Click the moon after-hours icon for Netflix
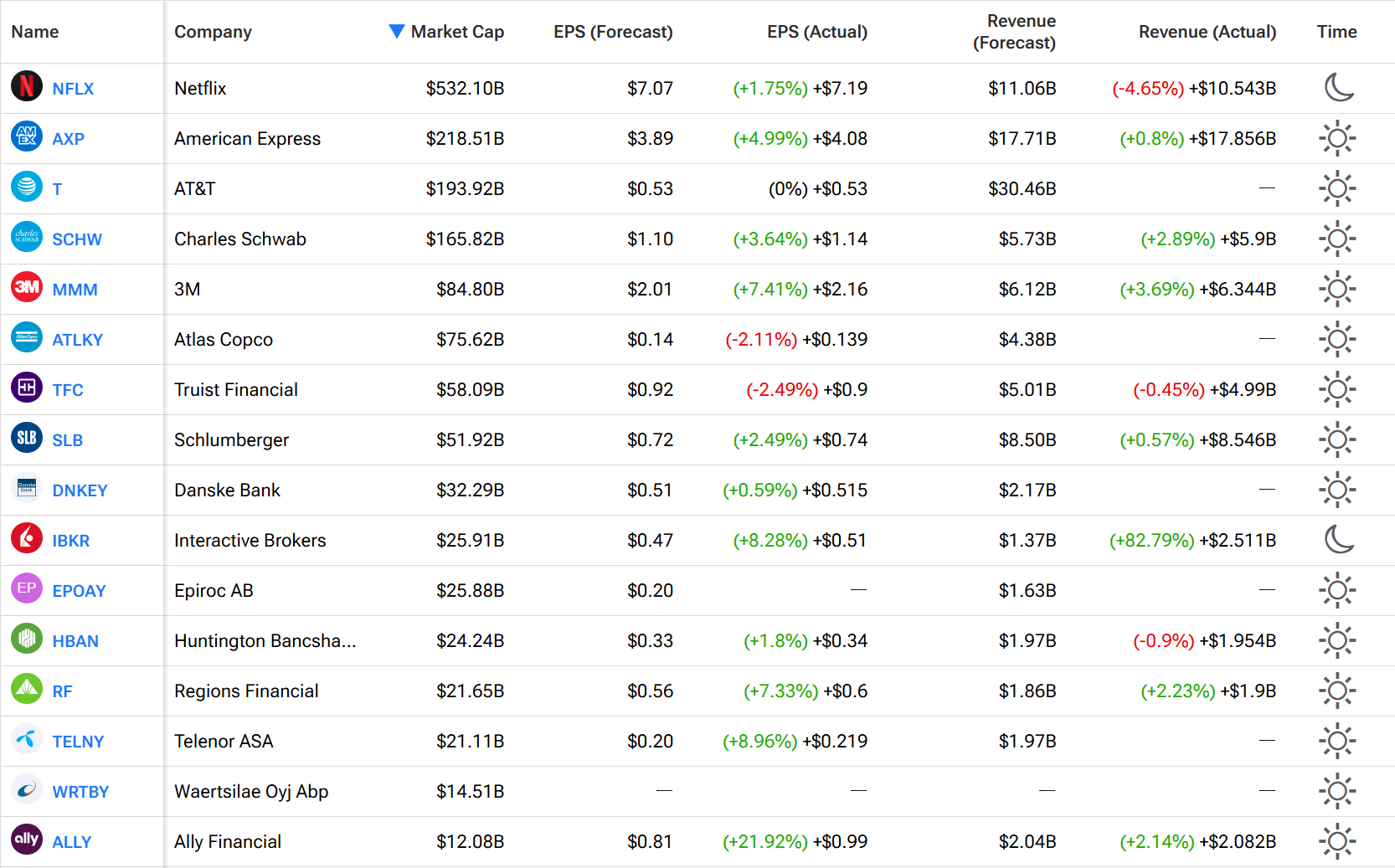This screenshot has width=1395, height=868. (x=1339, y=87)
